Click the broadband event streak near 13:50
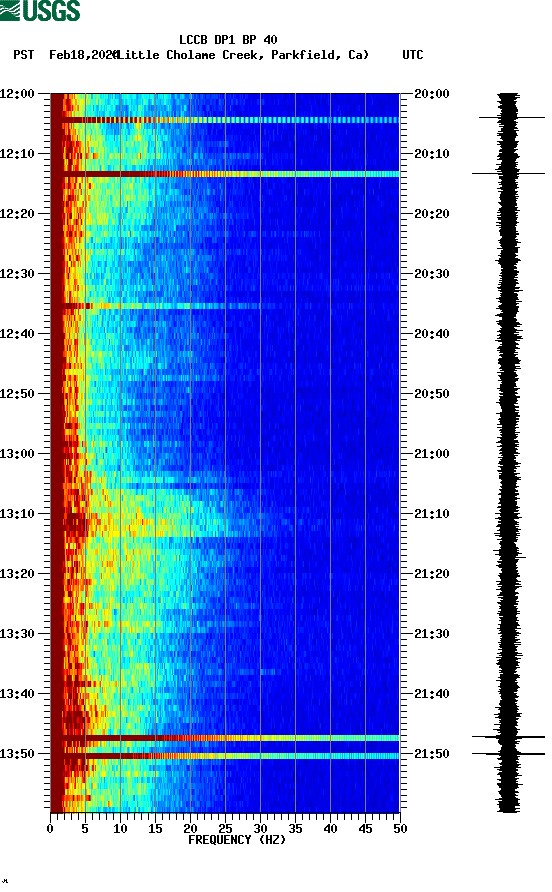The width and height of the screenshot is (552, 892). (225, 756)
